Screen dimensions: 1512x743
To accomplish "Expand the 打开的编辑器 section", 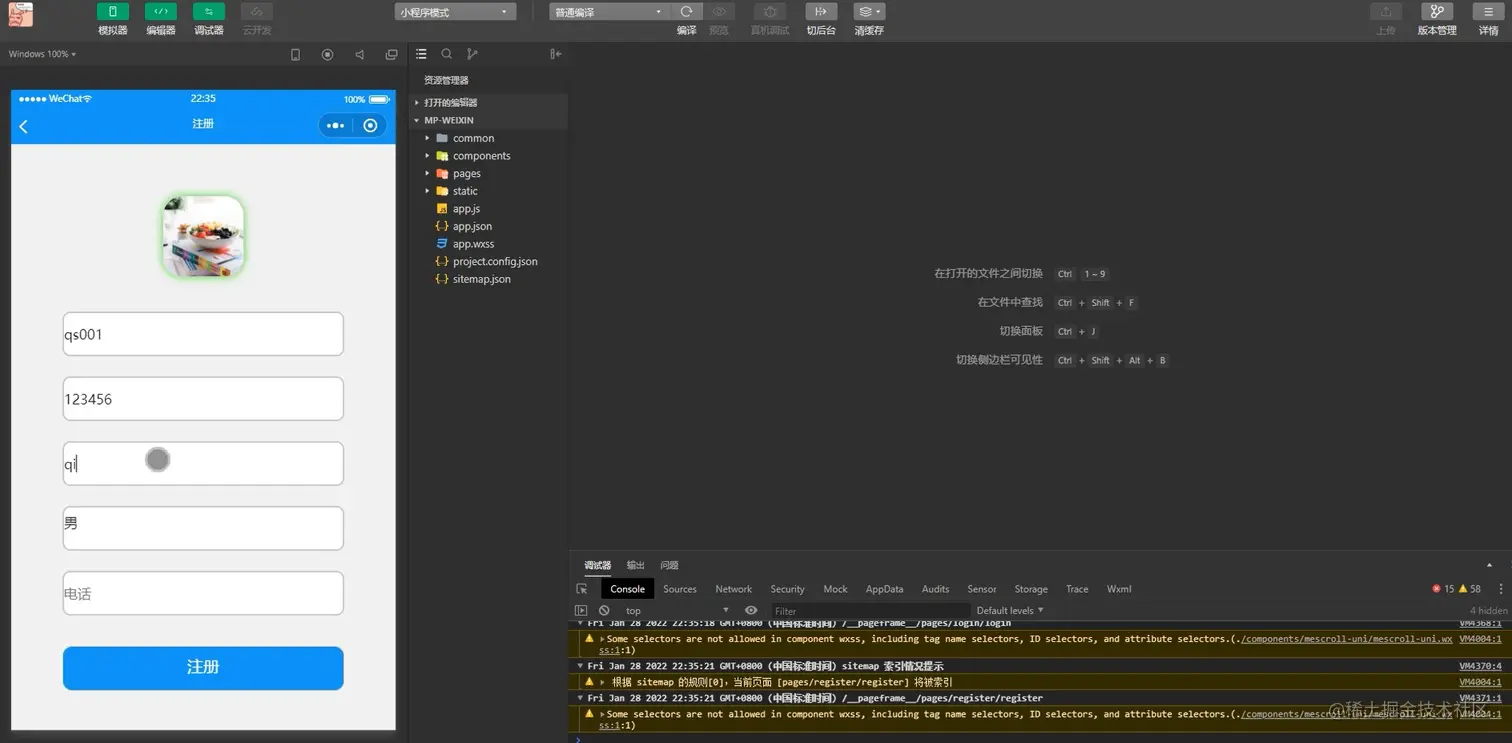I will tap(488, 102).
